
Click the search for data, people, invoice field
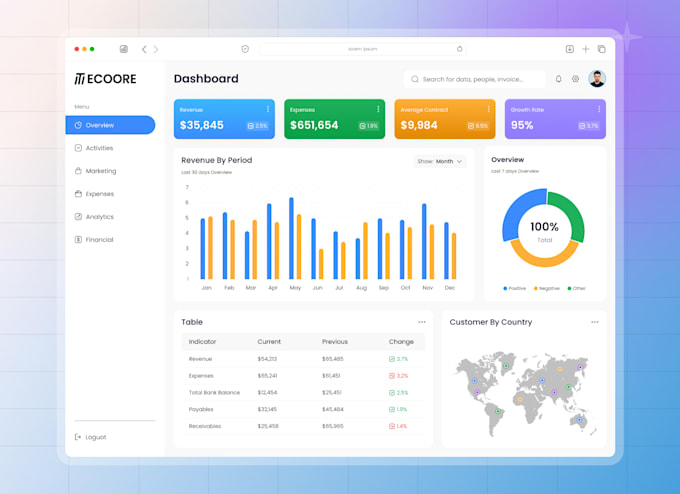click(x=474, y=79)
